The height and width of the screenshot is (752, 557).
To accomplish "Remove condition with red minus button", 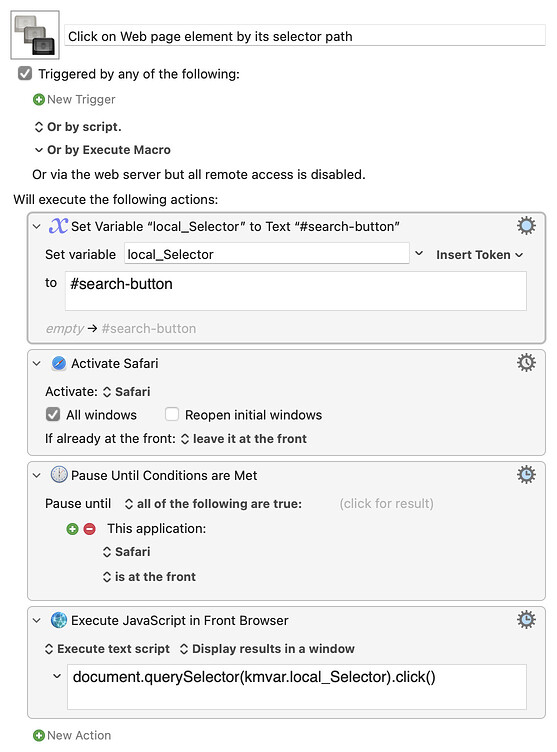I will click(x=90, y=529).
